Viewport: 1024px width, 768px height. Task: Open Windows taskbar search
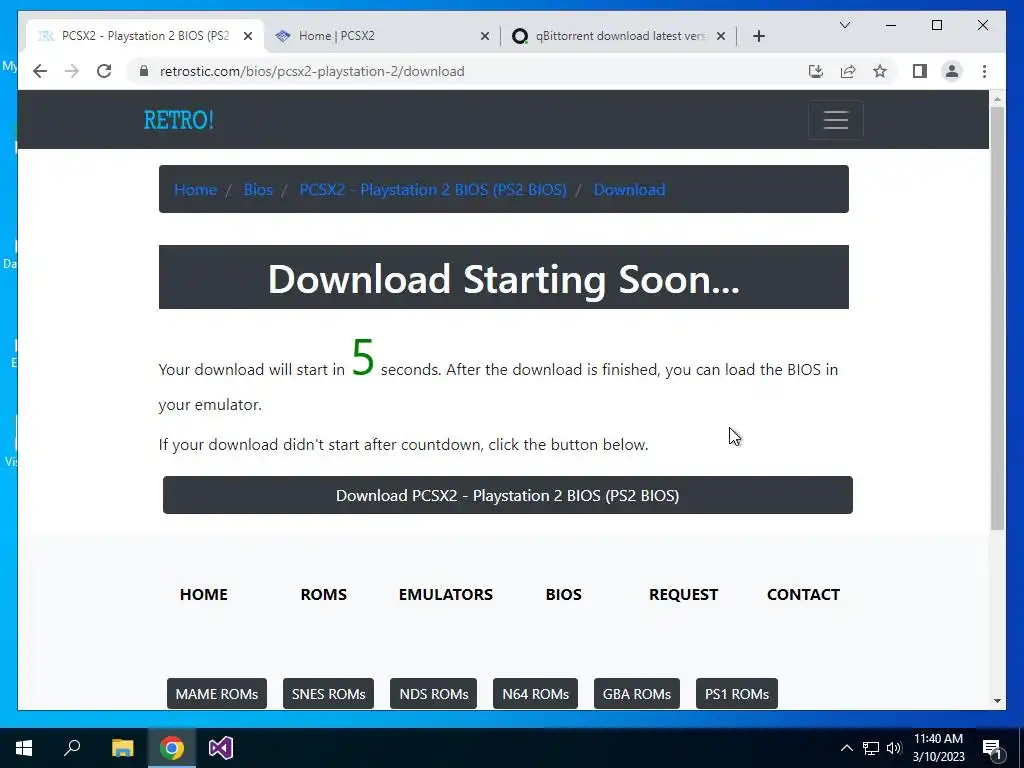click(x=72, y=748)
